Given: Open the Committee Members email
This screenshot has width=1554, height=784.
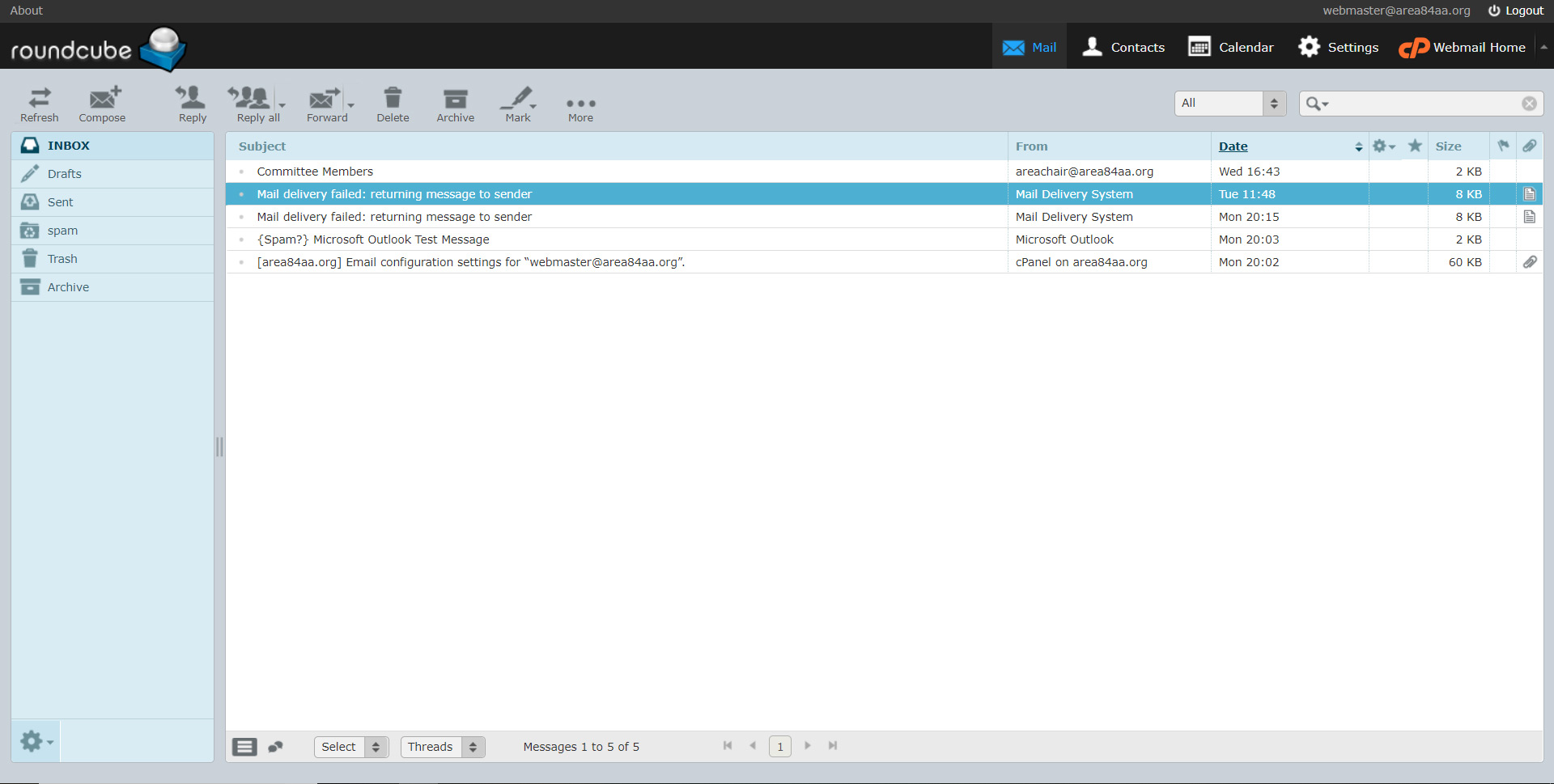Looking at the screenshot, I should pos(315,172).
